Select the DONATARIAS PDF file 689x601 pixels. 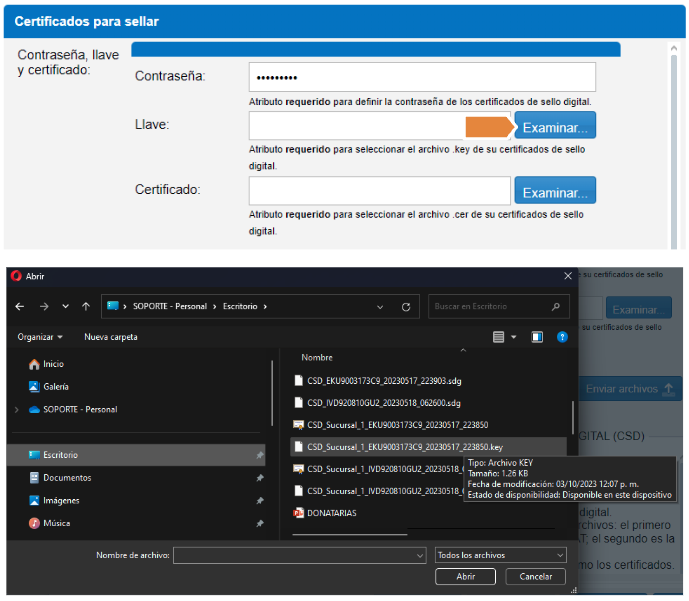click(332, 513)
